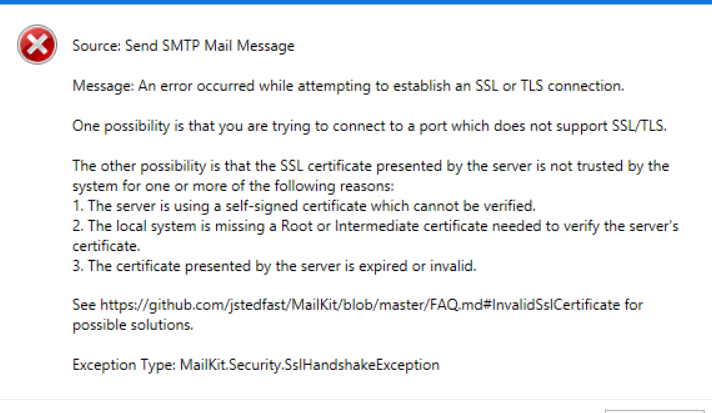This screenshot has height=413, width=712.
Task: Click the red error X icon
Action: pos(37,46)
